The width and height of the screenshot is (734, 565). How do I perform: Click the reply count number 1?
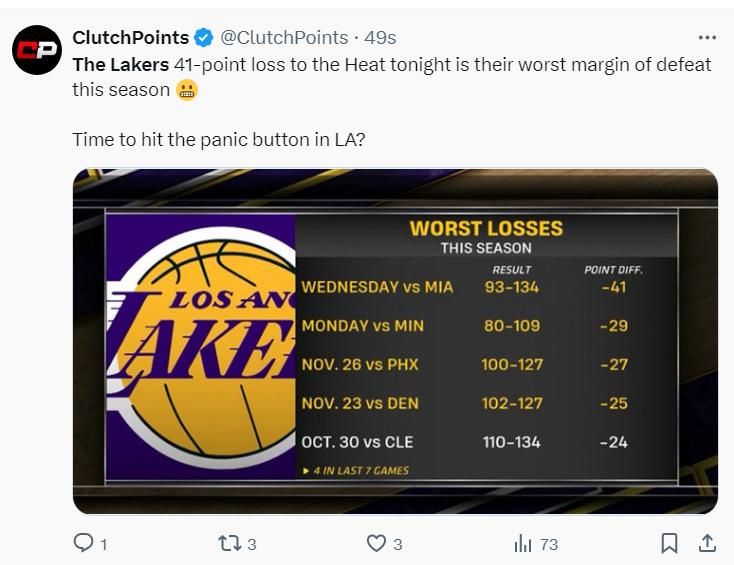(104, 544)
